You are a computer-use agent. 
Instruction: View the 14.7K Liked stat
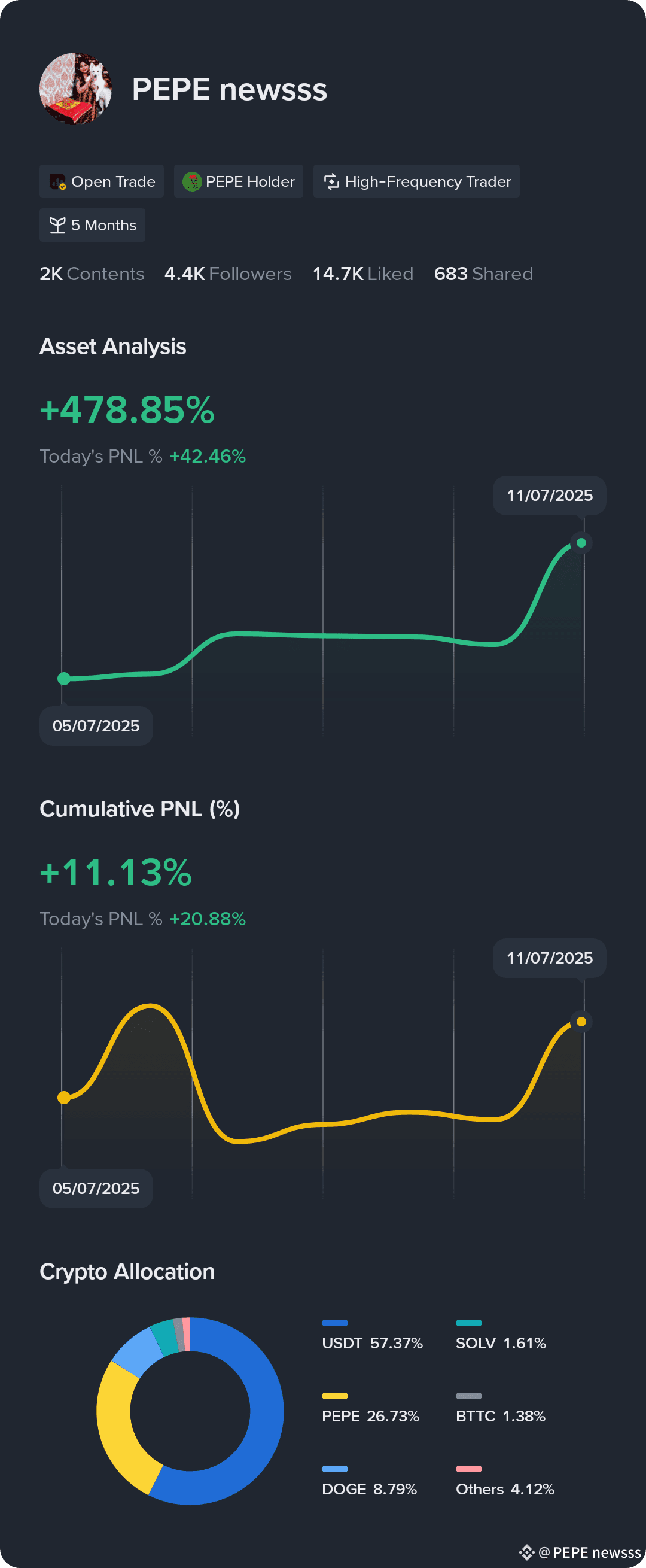point(363,274)
